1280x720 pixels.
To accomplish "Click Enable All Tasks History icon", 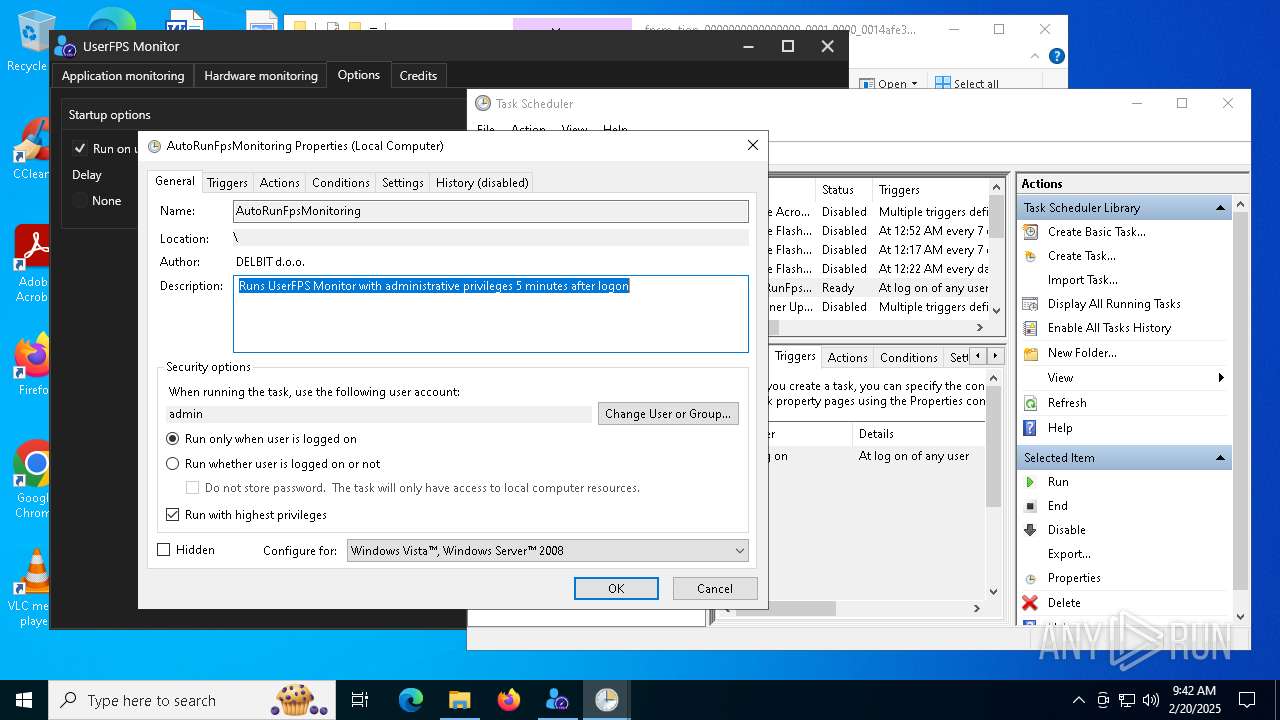I will pos(1030,328).
